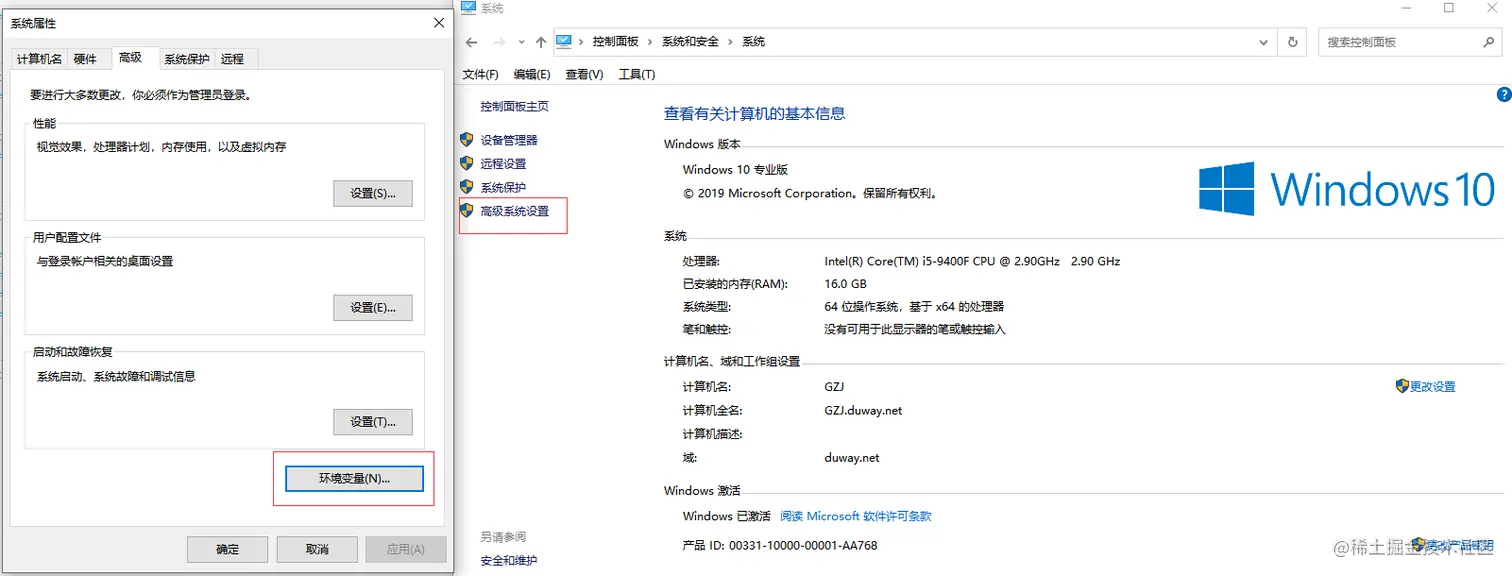The image size is (1512, 576).
Task: Expand the chevron after 系统和安全 breadcrumb
Action: [730, 42]
